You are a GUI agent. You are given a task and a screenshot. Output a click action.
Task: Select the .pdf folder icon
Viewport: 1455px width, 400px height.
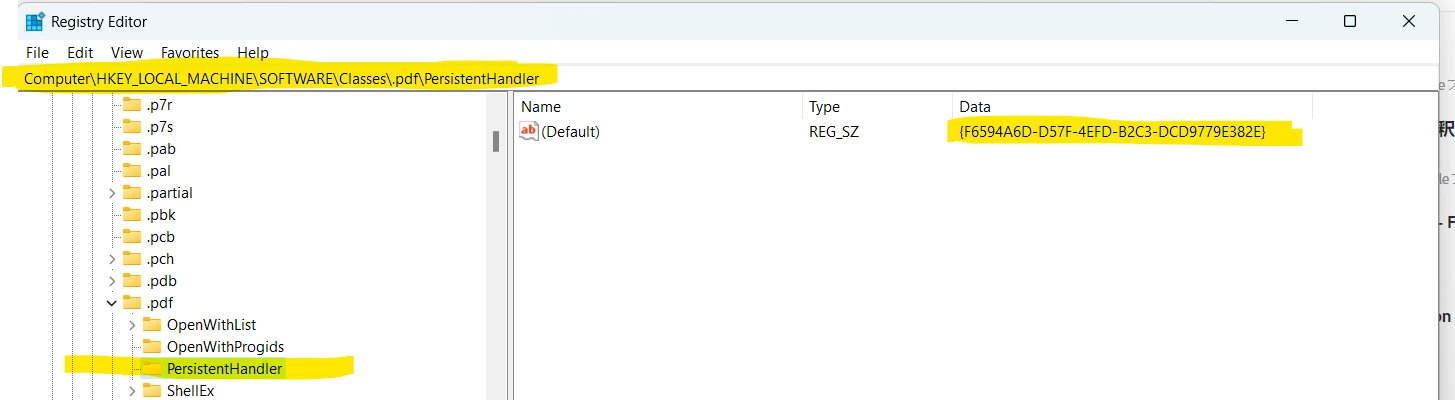[132, 303]
